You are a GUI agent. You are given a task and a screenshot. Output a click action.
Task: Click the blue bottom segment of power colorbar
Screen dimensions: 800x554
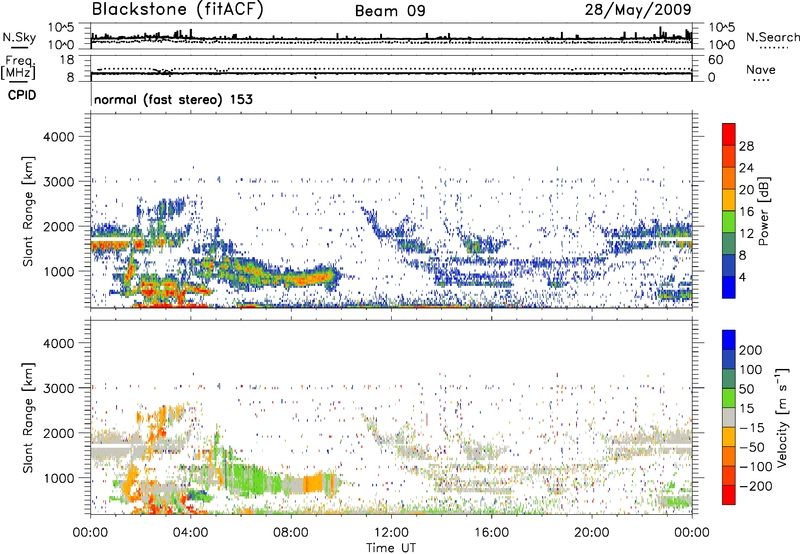pyautogui.click(x=729, y=287)
